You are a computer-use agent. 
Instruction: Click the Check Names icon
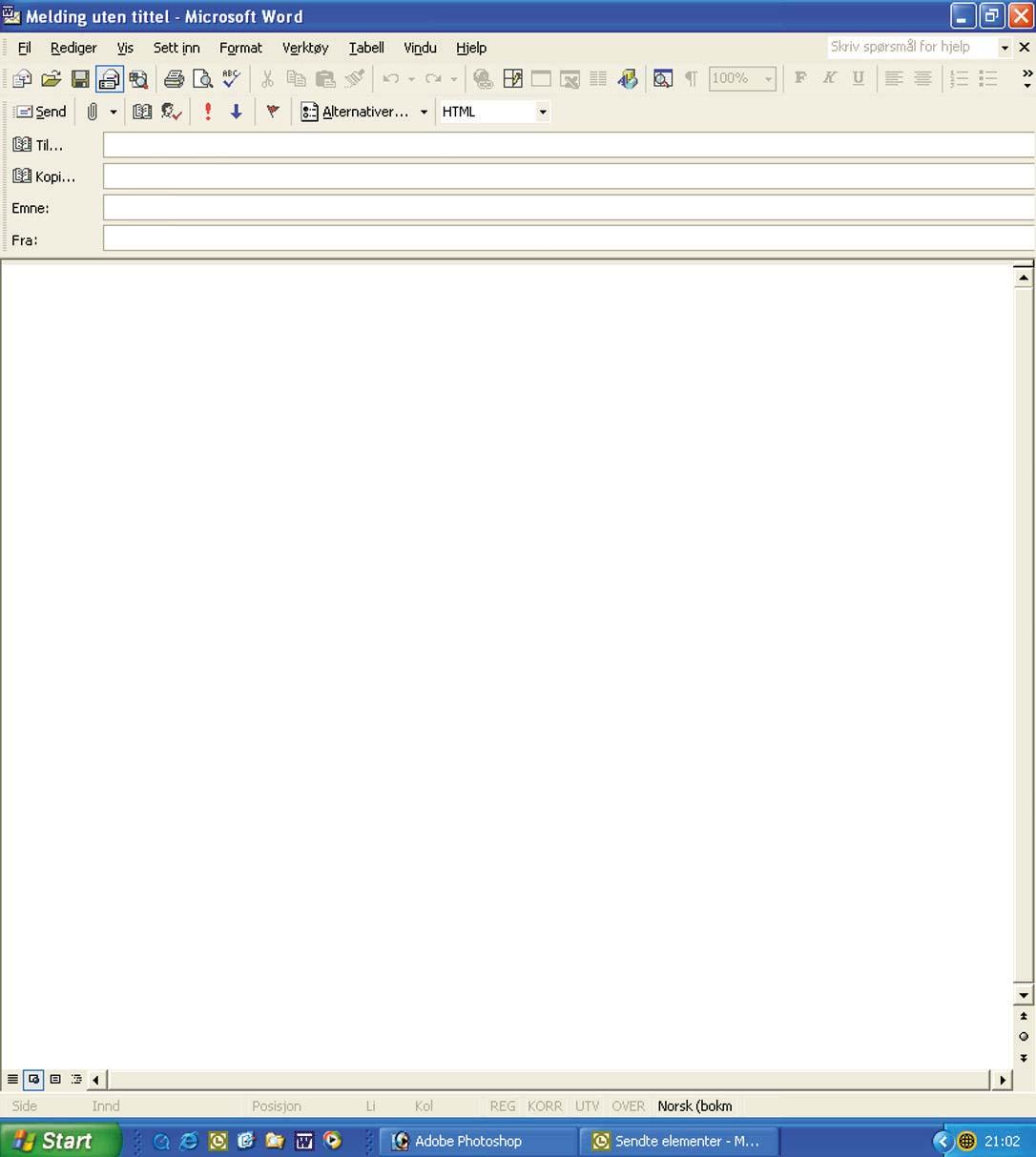[x=172, y=112]
